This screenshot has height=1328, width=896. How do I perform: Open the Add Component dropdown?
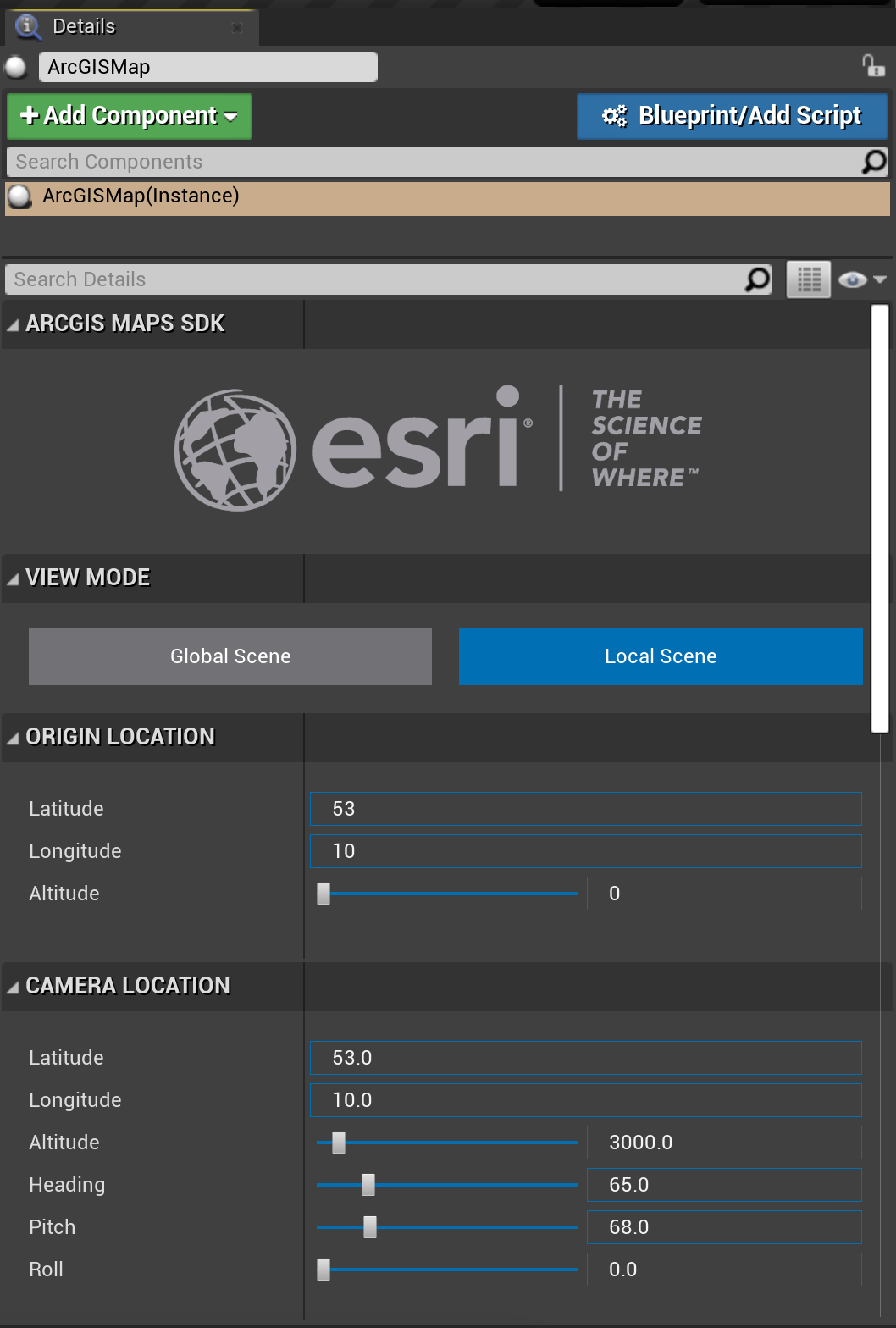(130, 116)
